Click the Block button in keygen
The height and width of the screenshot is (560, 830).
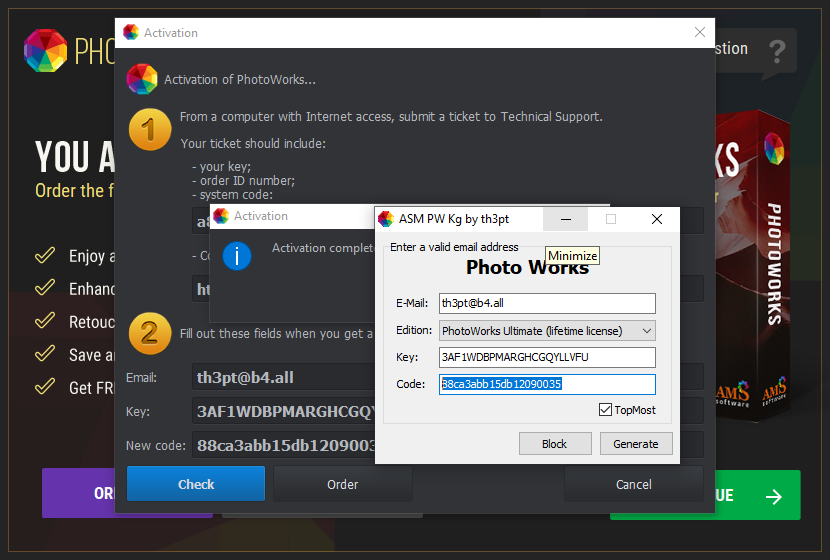tap(555, 444)
